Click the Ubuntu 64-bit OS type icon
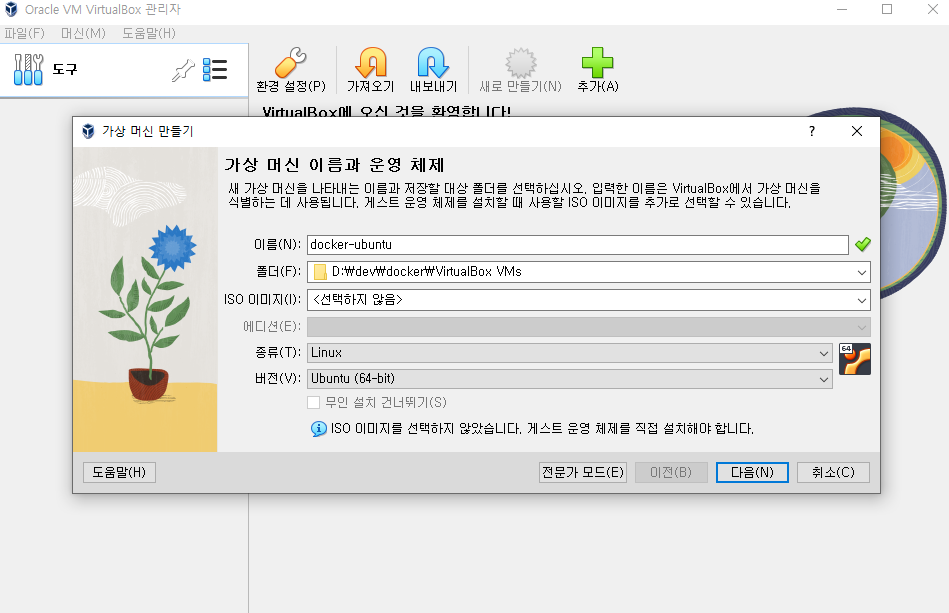Viewport: 949px width, 613px height. pyautogui.click(x=855, y=359)
